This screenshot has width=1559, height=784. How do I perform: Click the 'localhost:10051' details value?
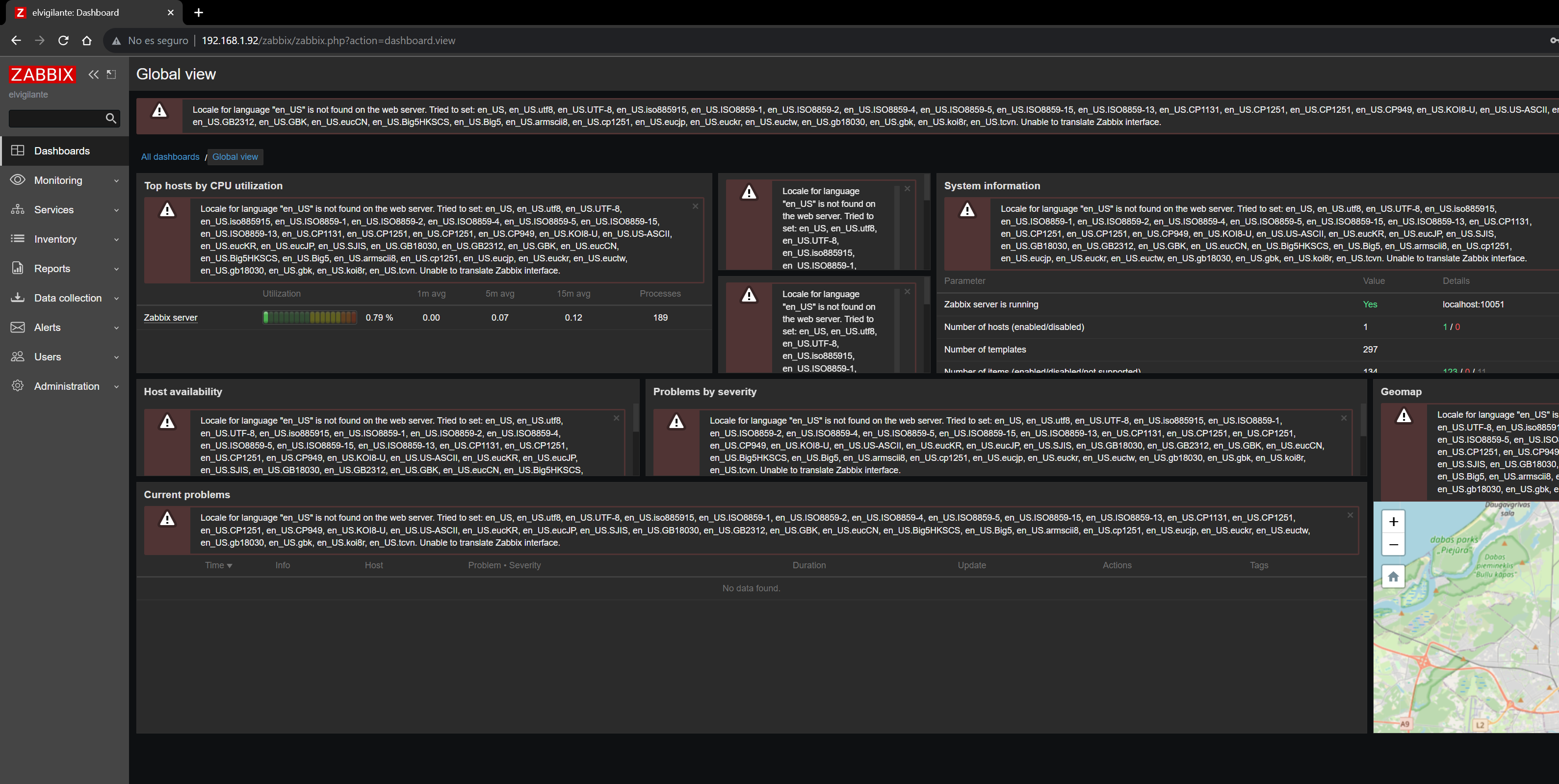(1473, 304)
